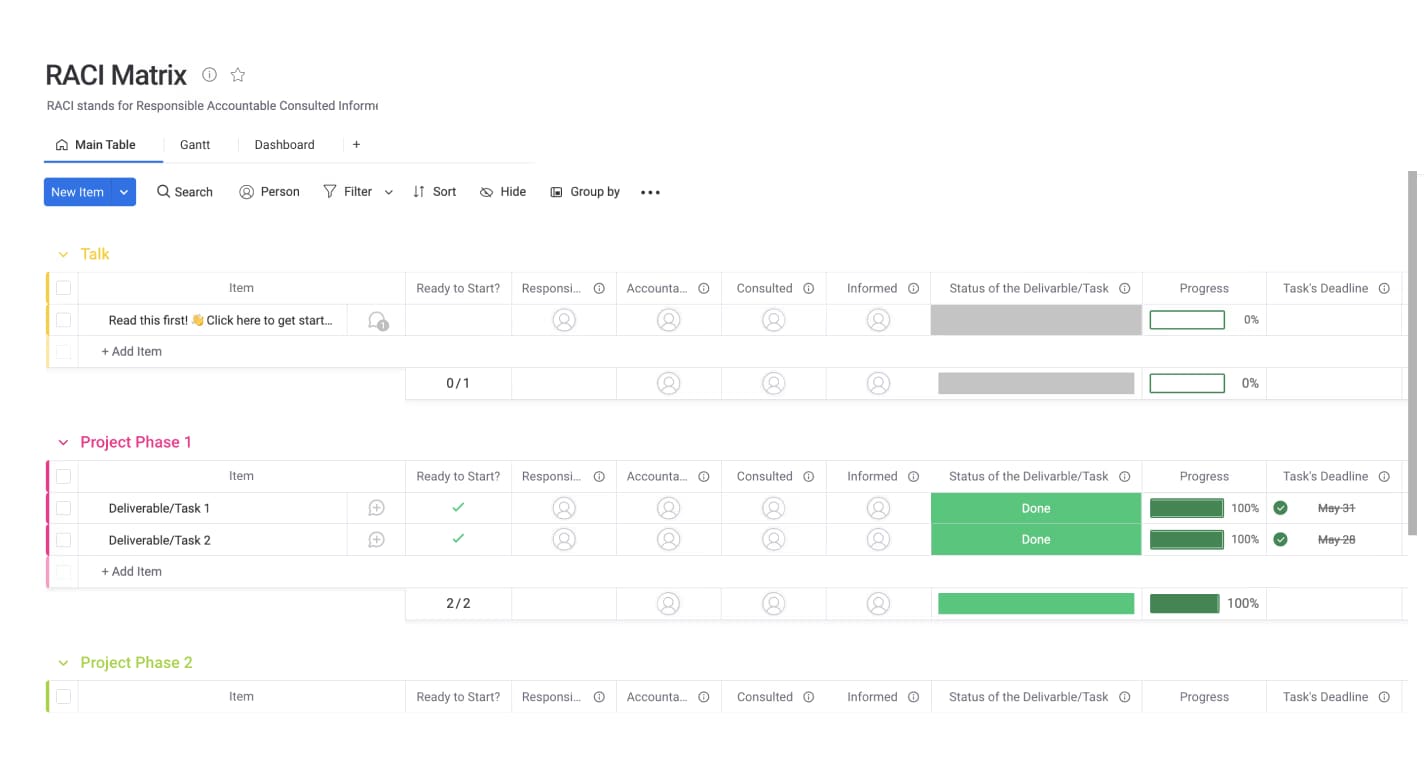This screenshot has width=1424, height=779.
Task: Click info icon on Responsible column in Talk group
Action: (599, 288)
